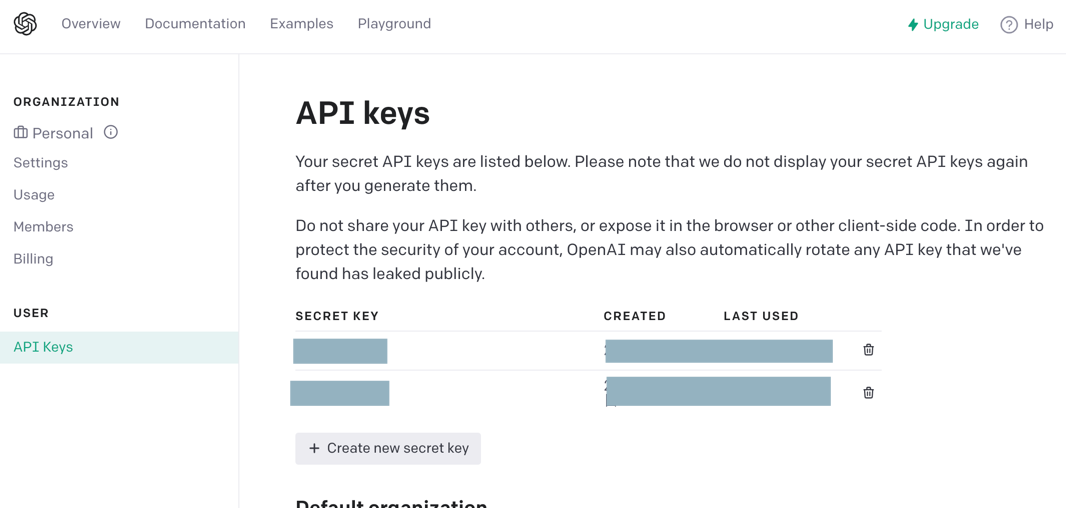Click the Personal organization info icon
The width and height of the screenshot is (1066, 508).
coord(111,132)
